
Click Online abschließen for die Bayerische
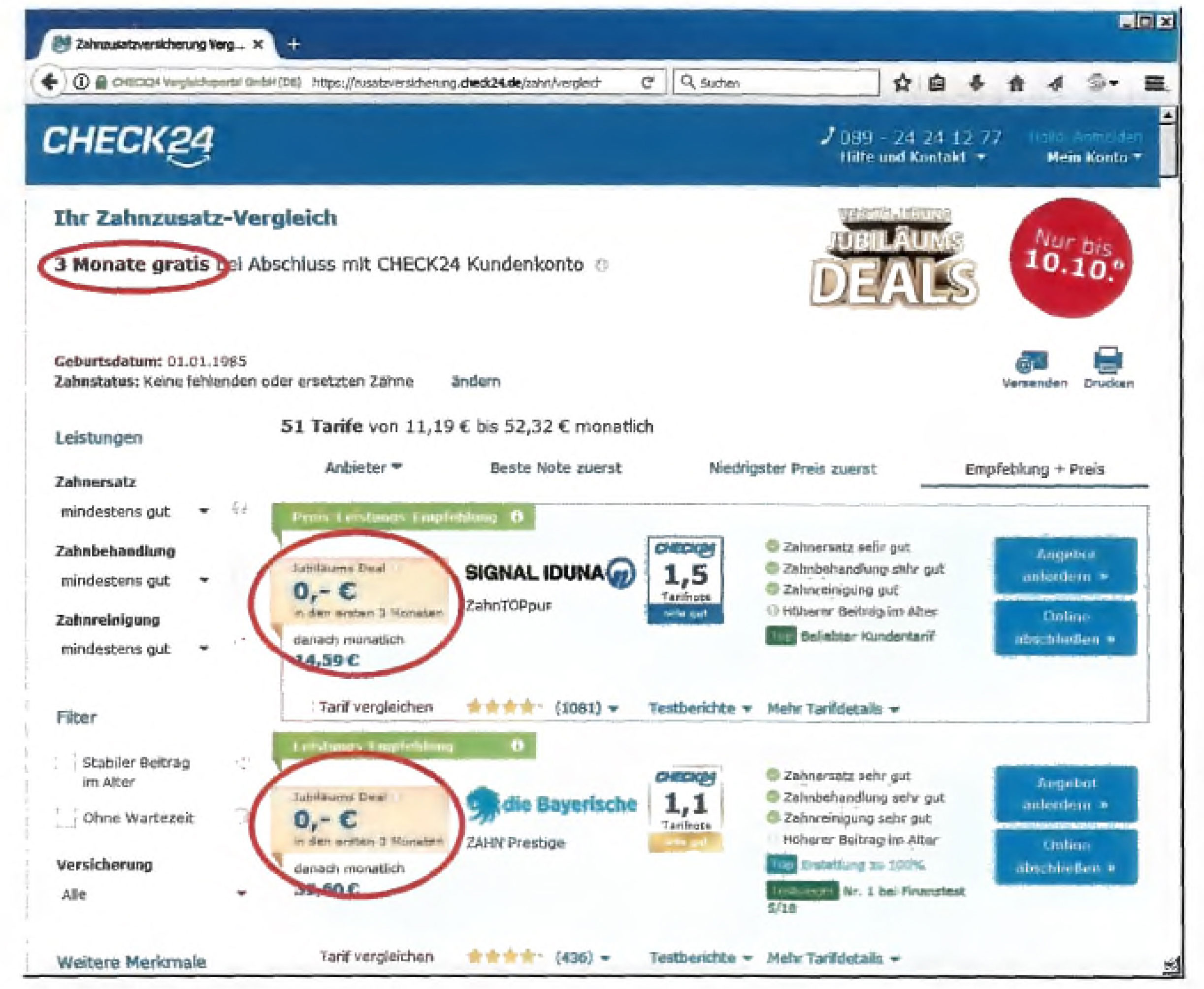[x=1066, y=856]
